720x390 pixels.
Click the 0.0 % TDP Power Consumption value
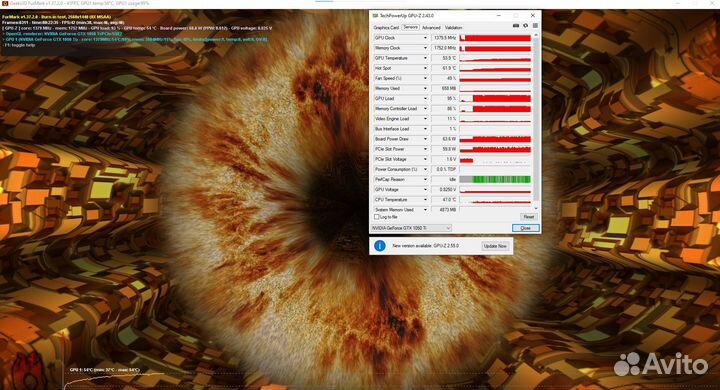click(x=444, y=169)
